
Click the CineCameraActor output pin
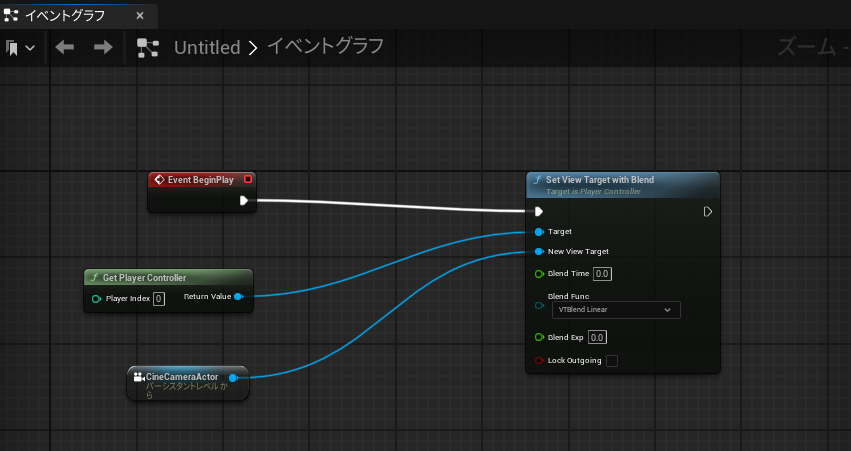pyautogui.click(x=233, y=377)
